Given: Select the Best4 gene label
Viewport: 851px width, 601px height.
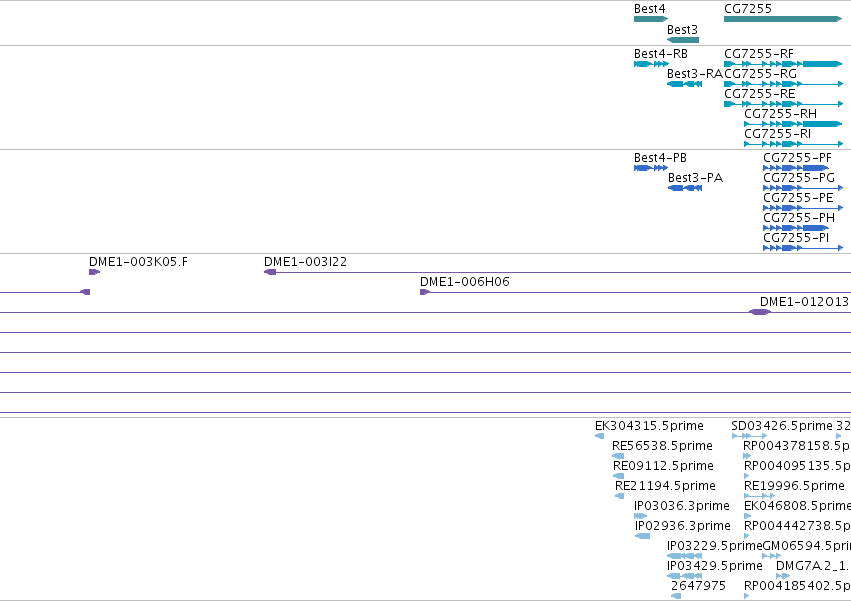Looking at the screenshot, I should tap(650, 9).
